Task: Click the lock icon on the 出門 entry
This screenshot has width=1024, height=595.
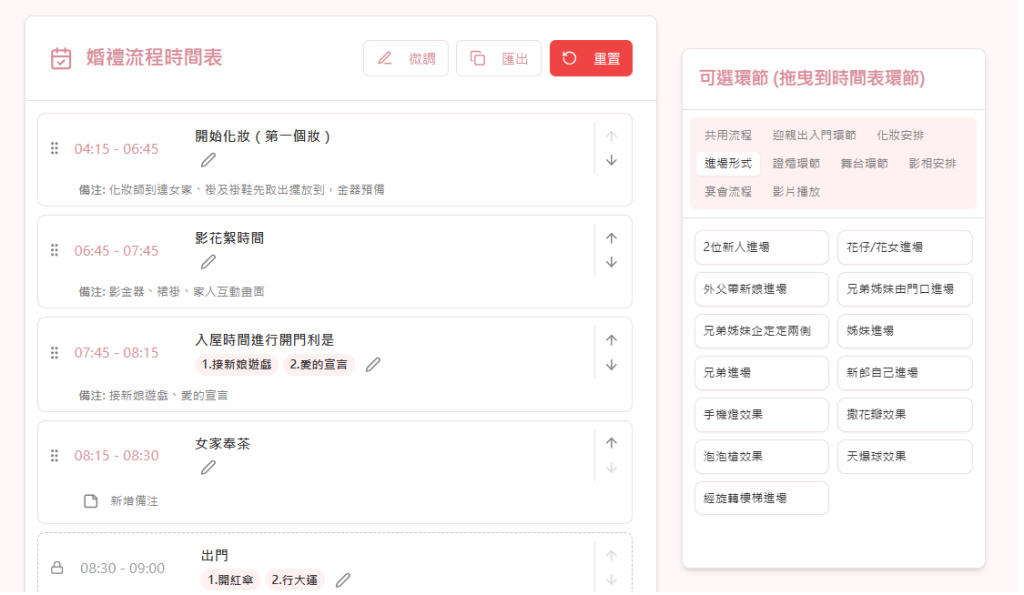Action: coord(55,568)
